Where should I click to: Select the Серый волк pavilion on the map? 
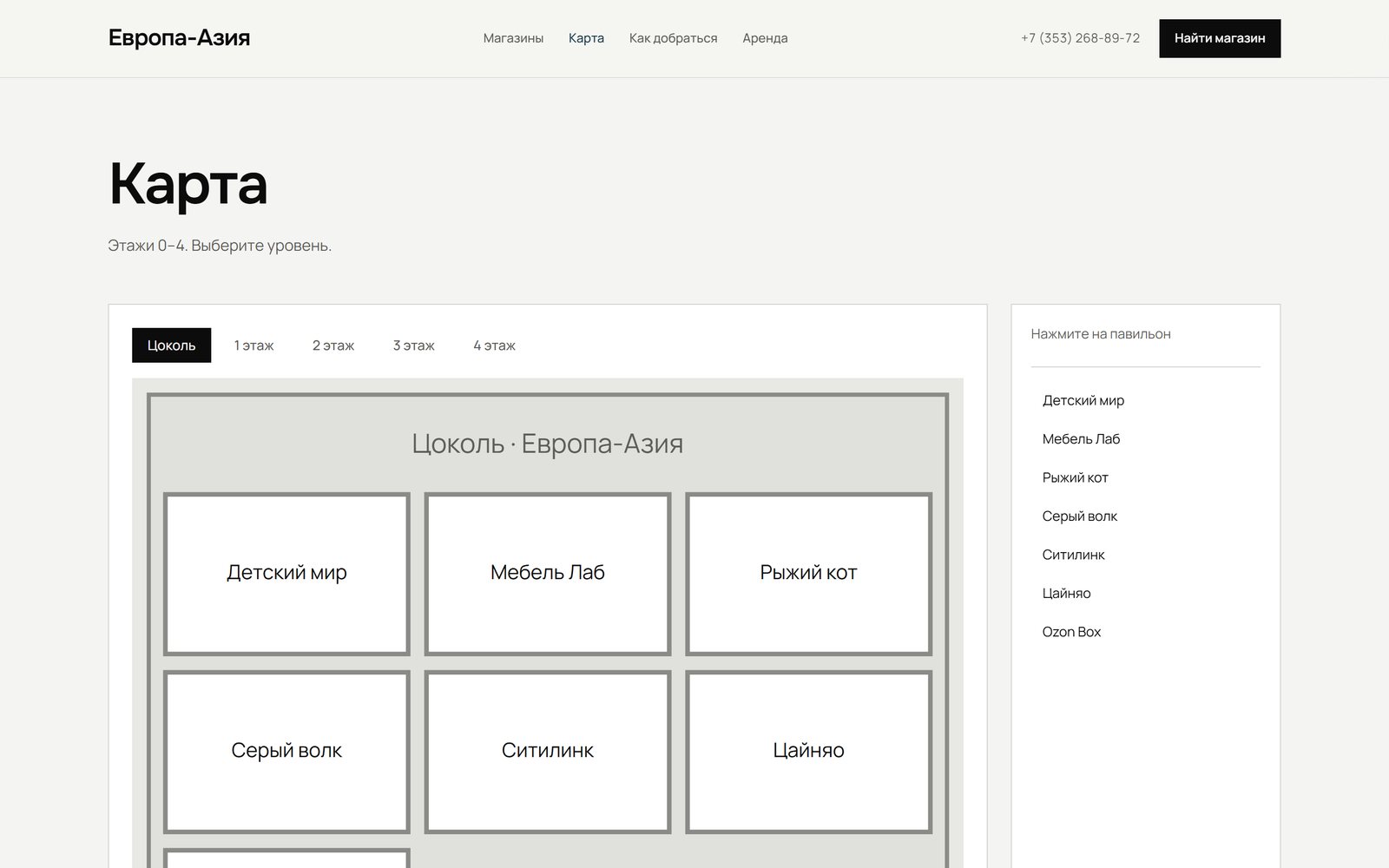pos(286,752)
